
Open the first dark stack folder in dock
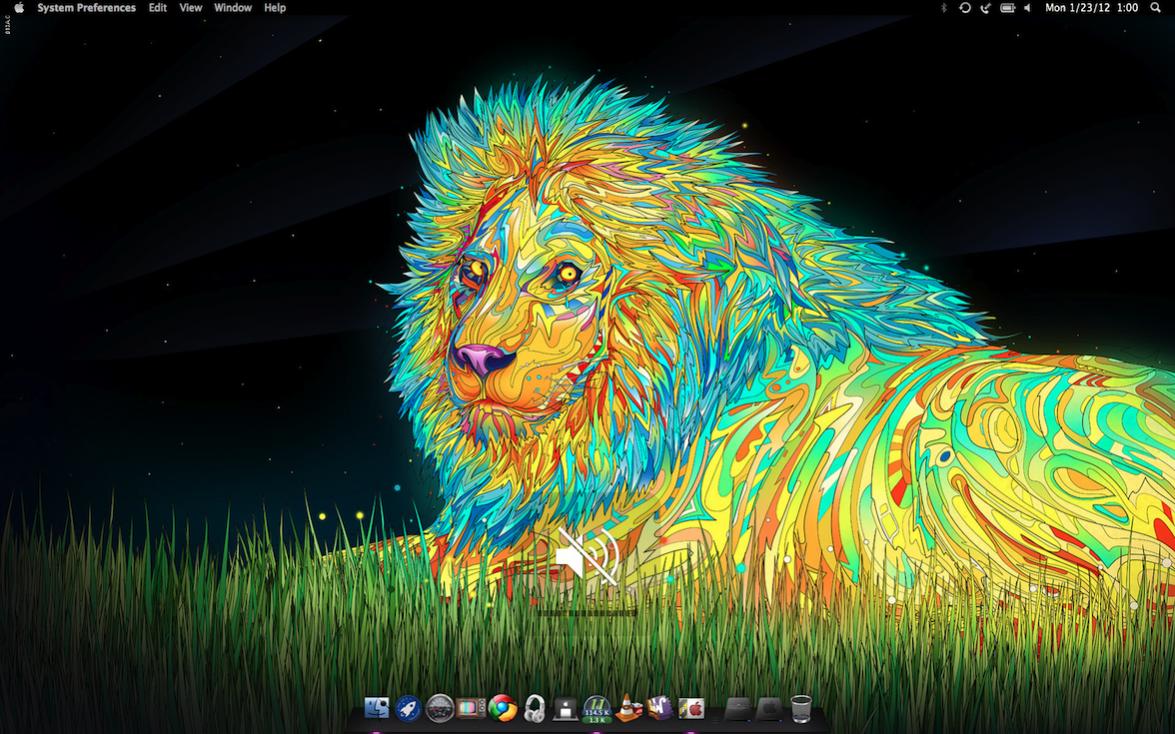(x=737, y=708)
